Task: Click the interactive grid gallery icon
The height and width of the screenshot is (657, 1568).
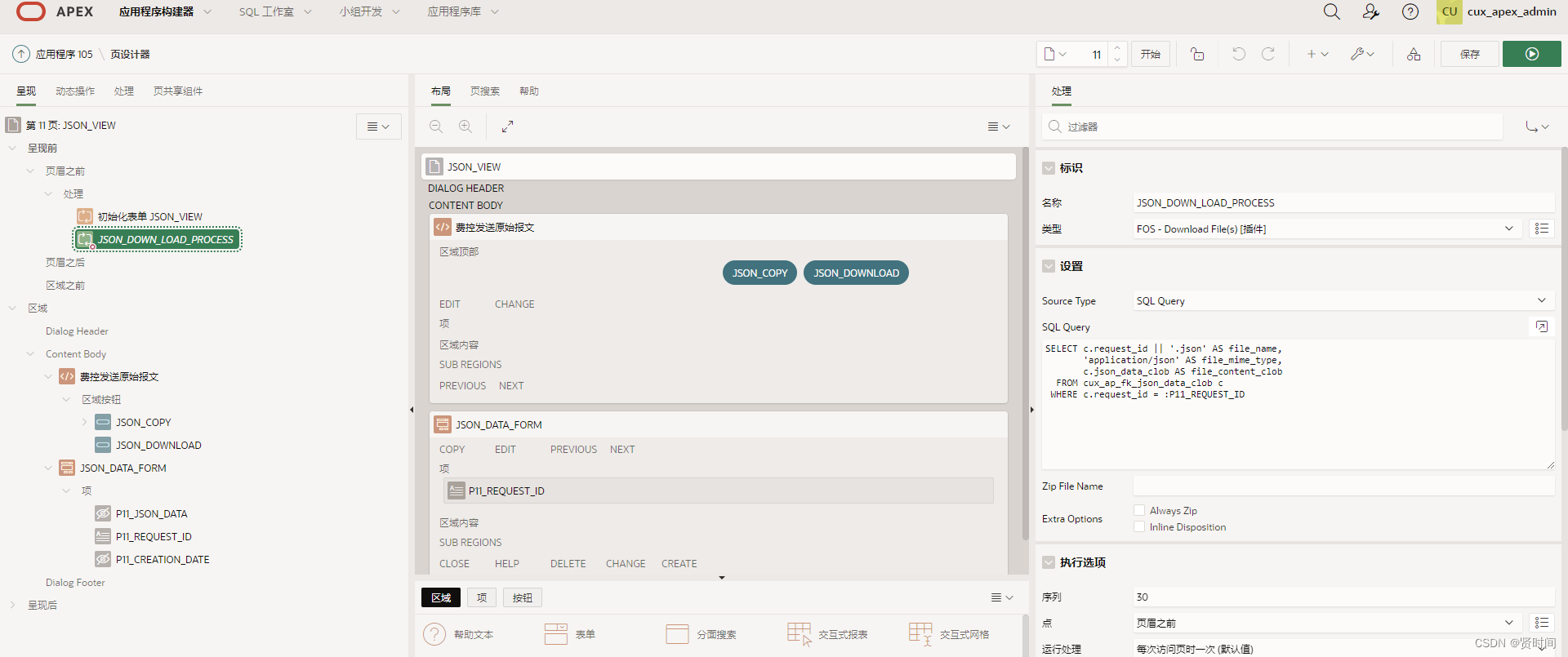Action: [921, 634]
